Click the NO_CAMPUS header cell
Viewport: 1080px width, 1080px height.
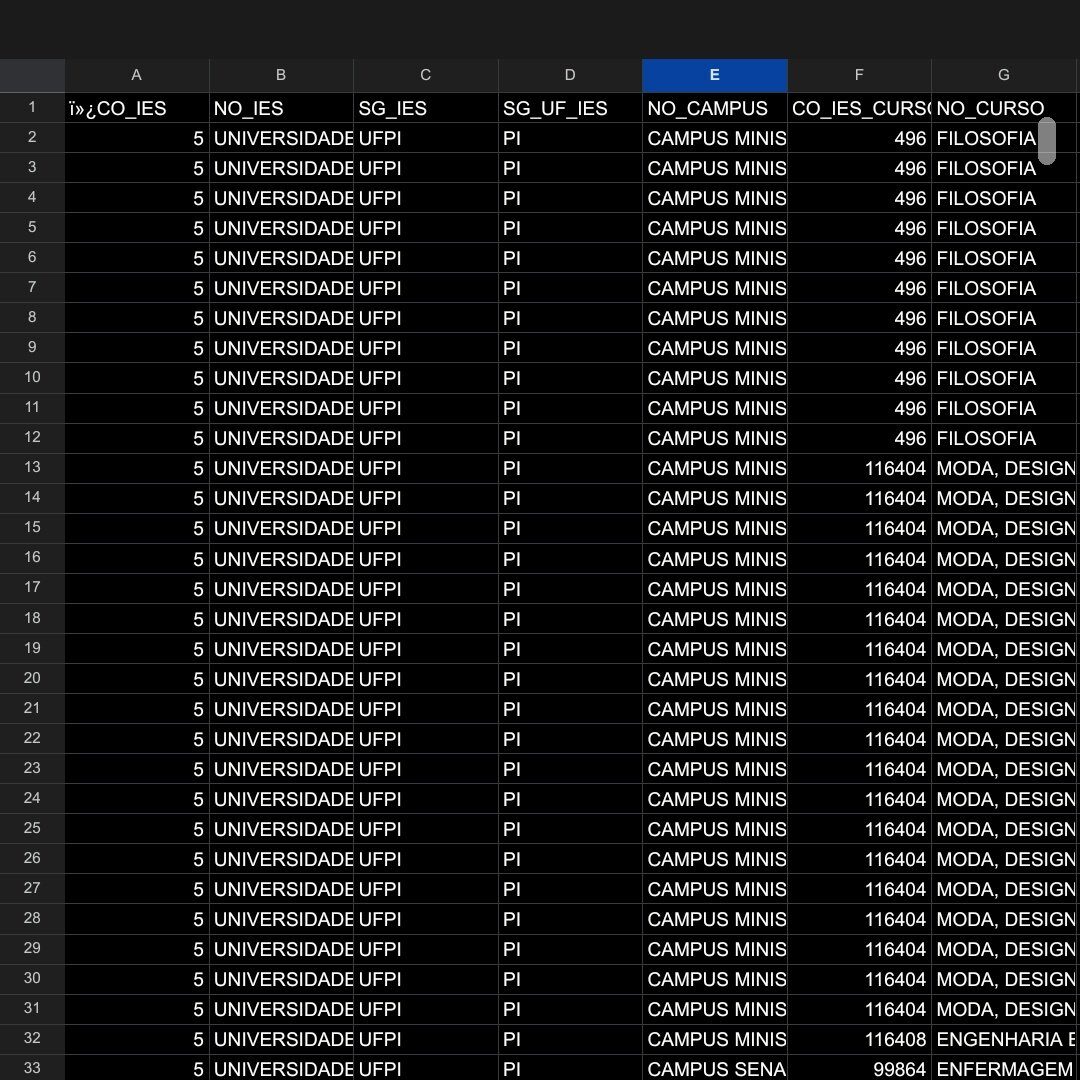click(x=715, y=108)
